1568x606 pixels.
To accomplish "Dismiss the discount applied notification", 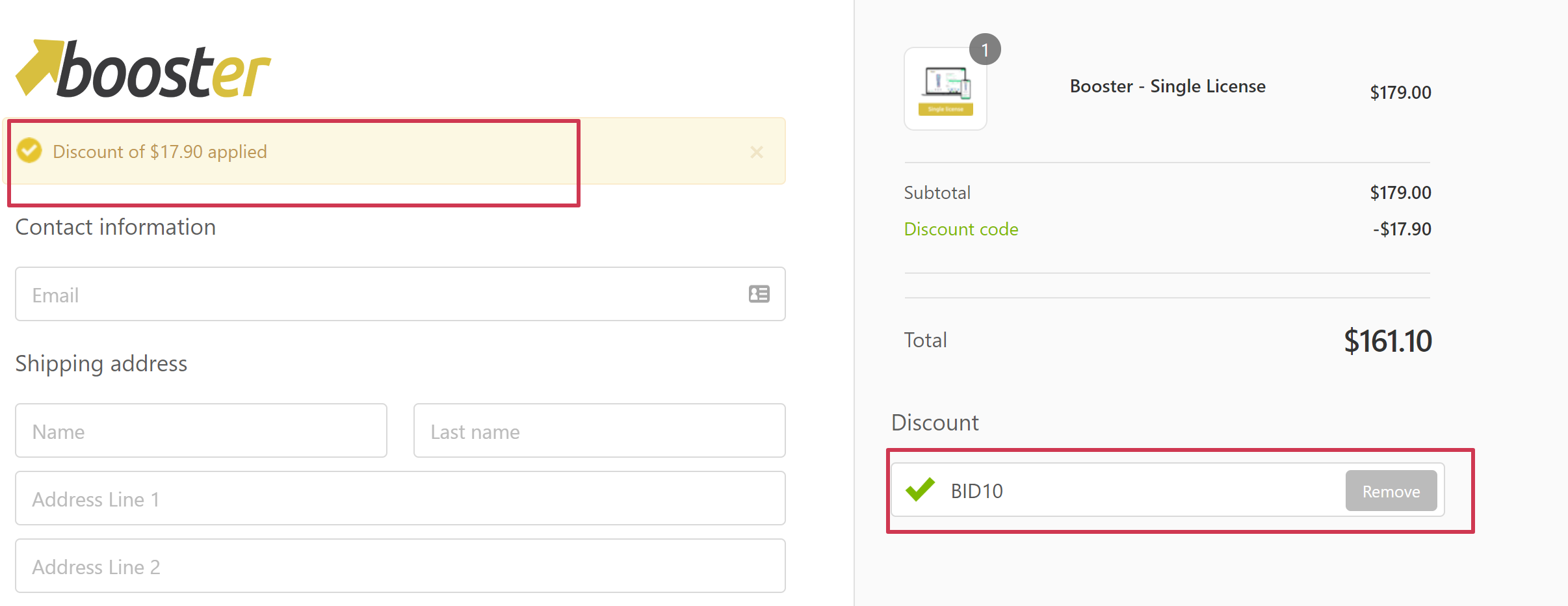I will click(x=756, y=151).
